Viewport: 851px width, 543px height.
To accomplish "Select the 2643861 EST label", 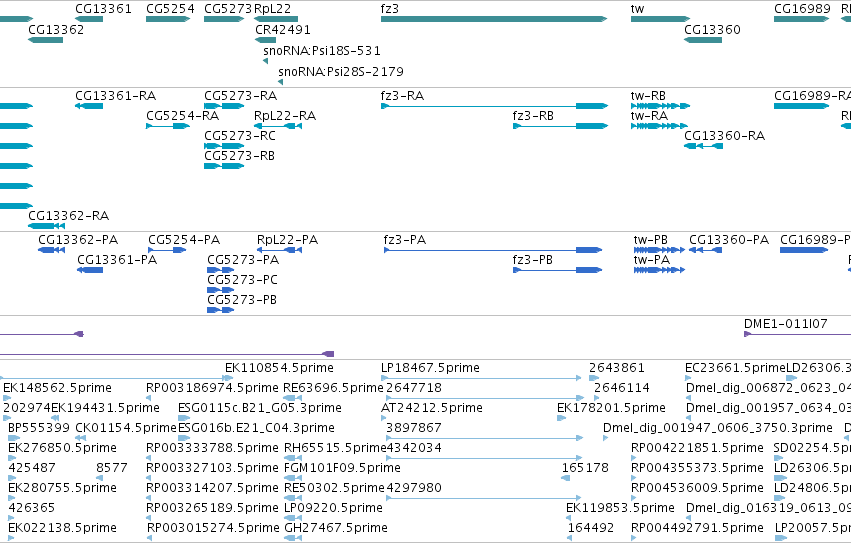I will coord(617,368).
